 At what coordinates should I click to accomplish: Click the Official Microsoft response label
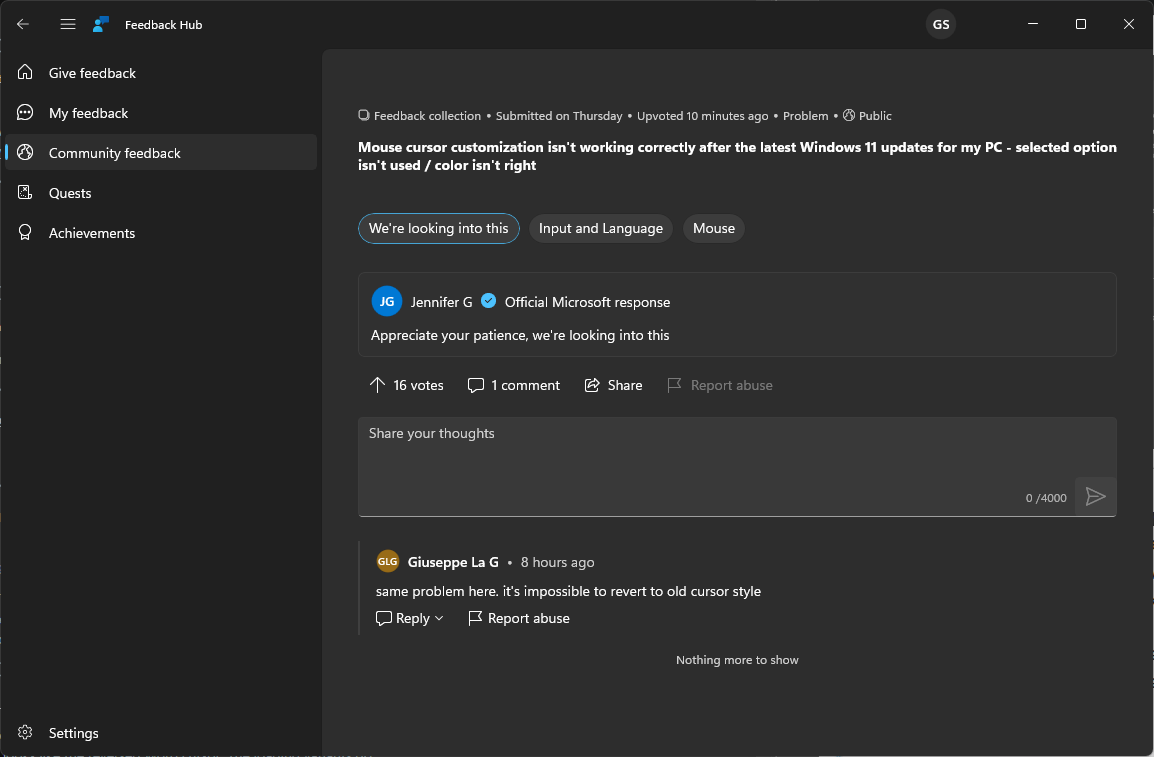coord(587,302)
